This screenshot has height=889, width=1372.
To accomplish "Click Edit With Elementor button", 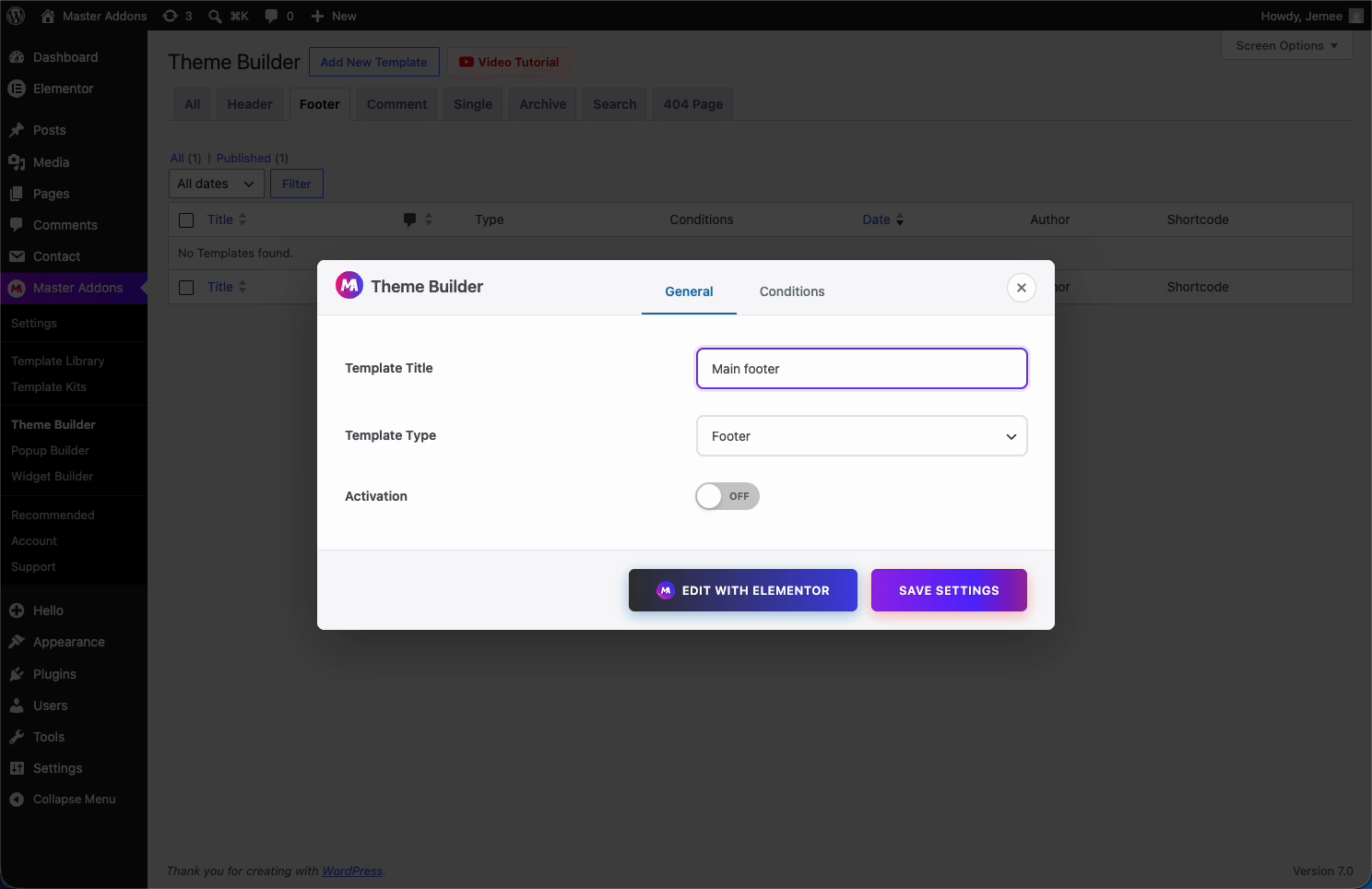I will tap(743, 590).
